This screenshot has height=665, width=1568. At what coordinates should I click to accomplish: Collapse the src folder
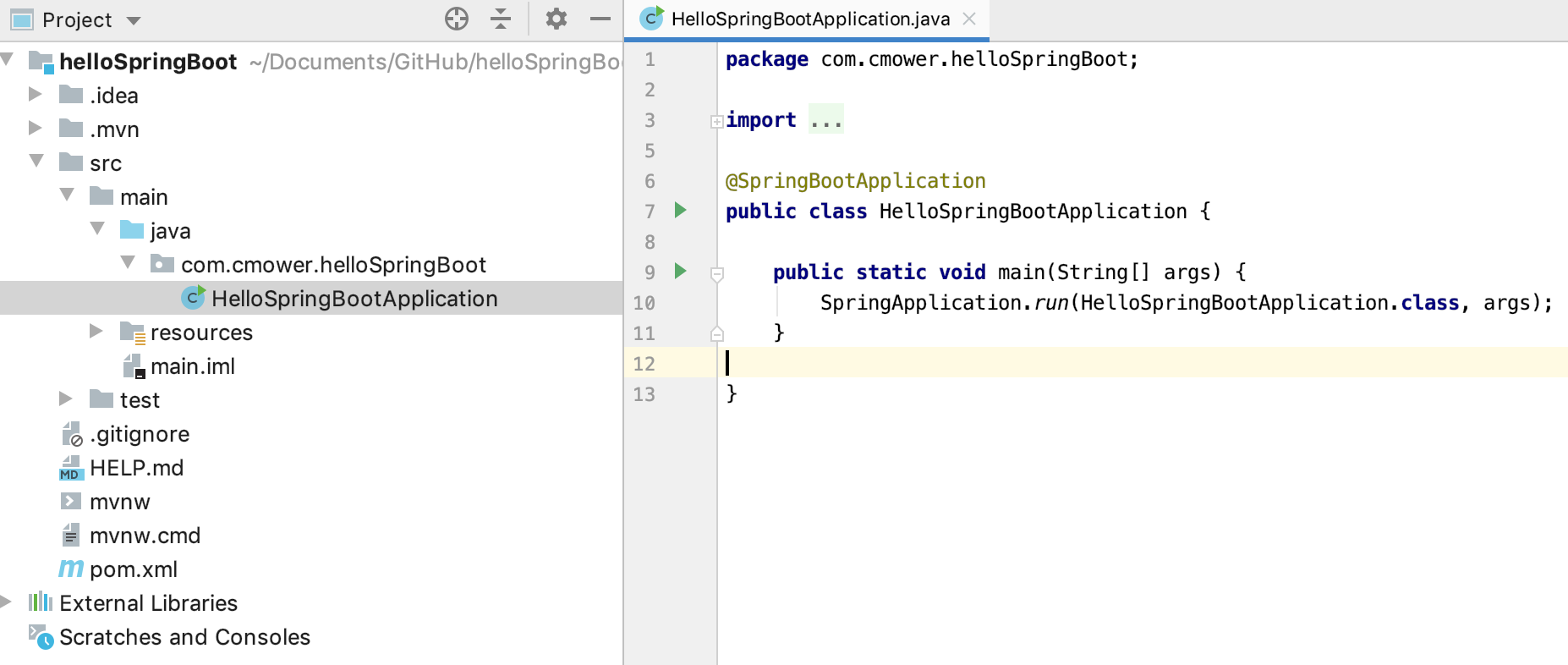[x=36, y=161]
